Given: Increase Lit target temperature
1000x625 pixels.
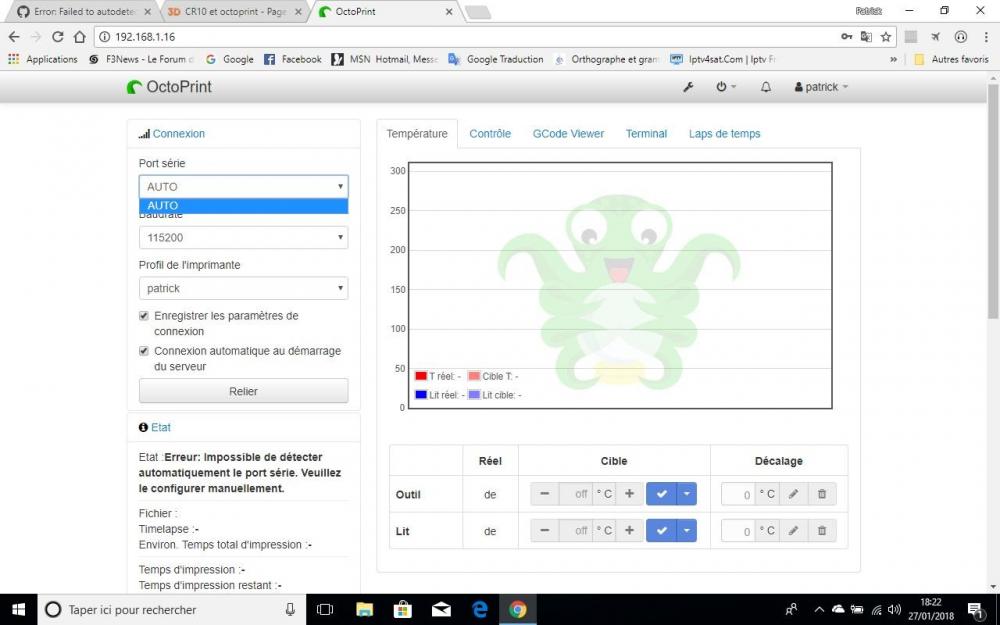Looking at the screenshot, I should tap(629, 531).
